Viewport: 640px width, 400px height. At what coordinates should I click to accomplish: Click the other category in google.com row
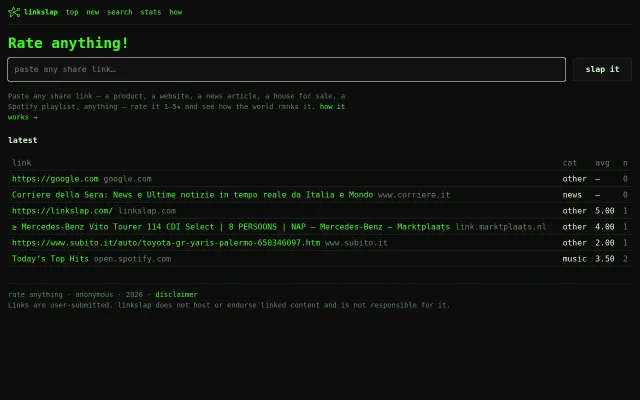pyautogui.click(x=574, y=179)
